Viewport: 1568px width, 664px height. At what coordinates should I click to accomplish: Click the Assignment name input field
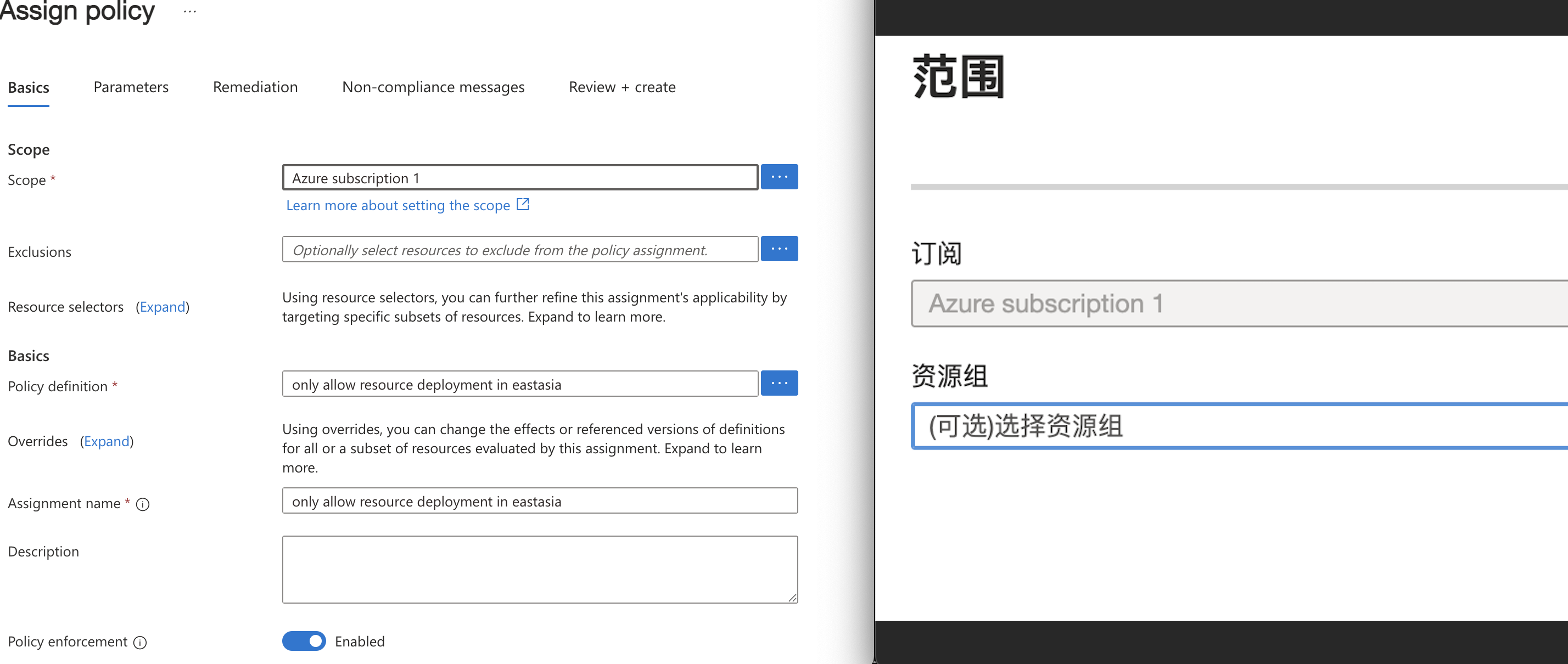click(x=539, y=501)
